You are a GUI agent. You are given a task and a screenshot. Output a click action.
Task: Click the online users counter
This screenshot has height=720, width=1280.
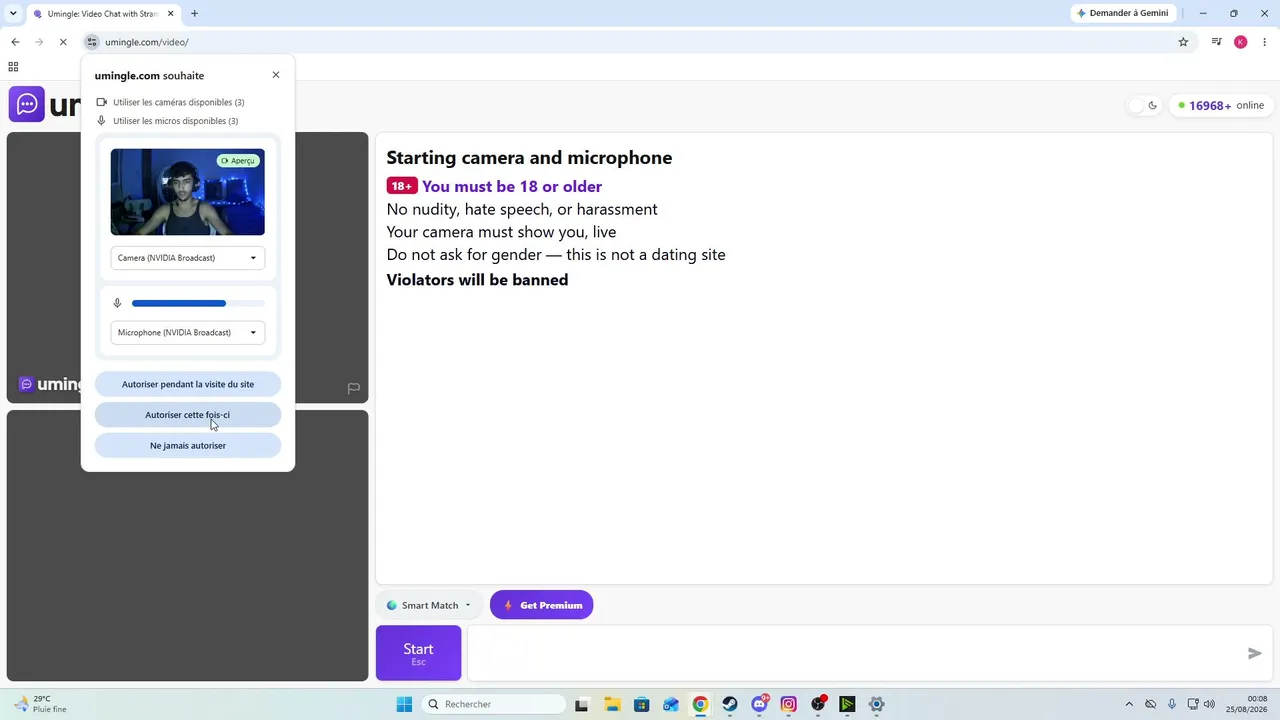tap(1220, 105)
